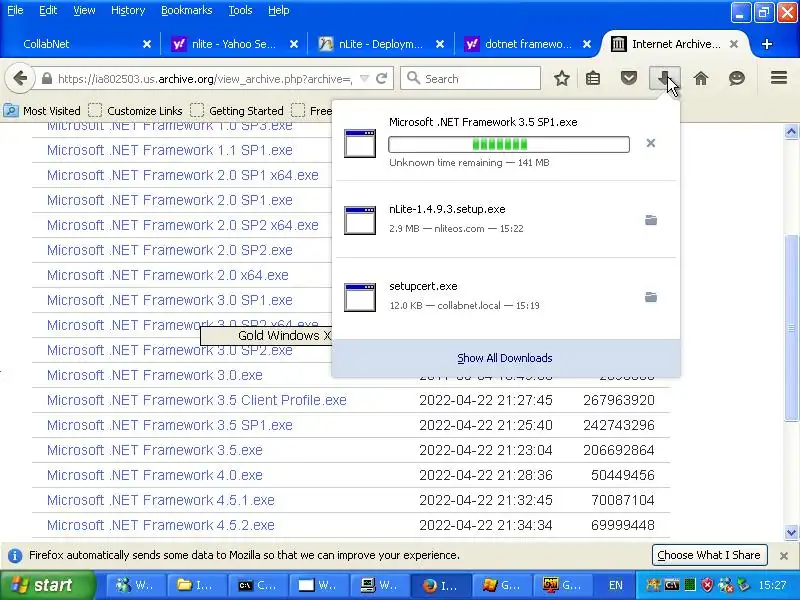Close the CollabNet tab
Screen dimensions: 800x600
tap(147, 44)
